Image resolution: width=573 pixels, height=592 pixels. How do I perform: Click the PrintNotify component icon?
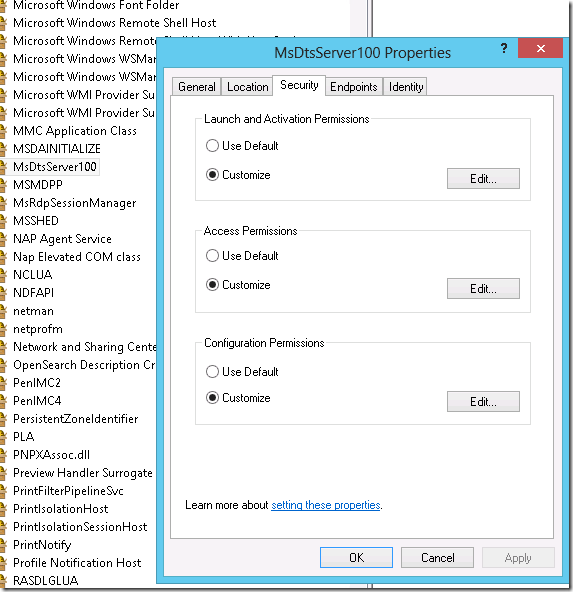pos(3,545)
